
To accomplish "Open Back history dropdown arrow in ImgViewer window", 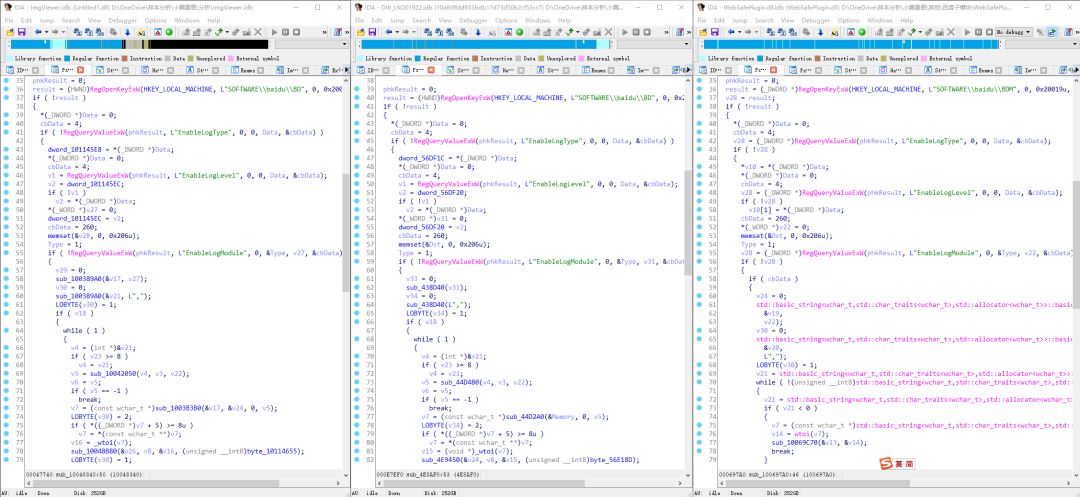I will (x=46, y=32).
